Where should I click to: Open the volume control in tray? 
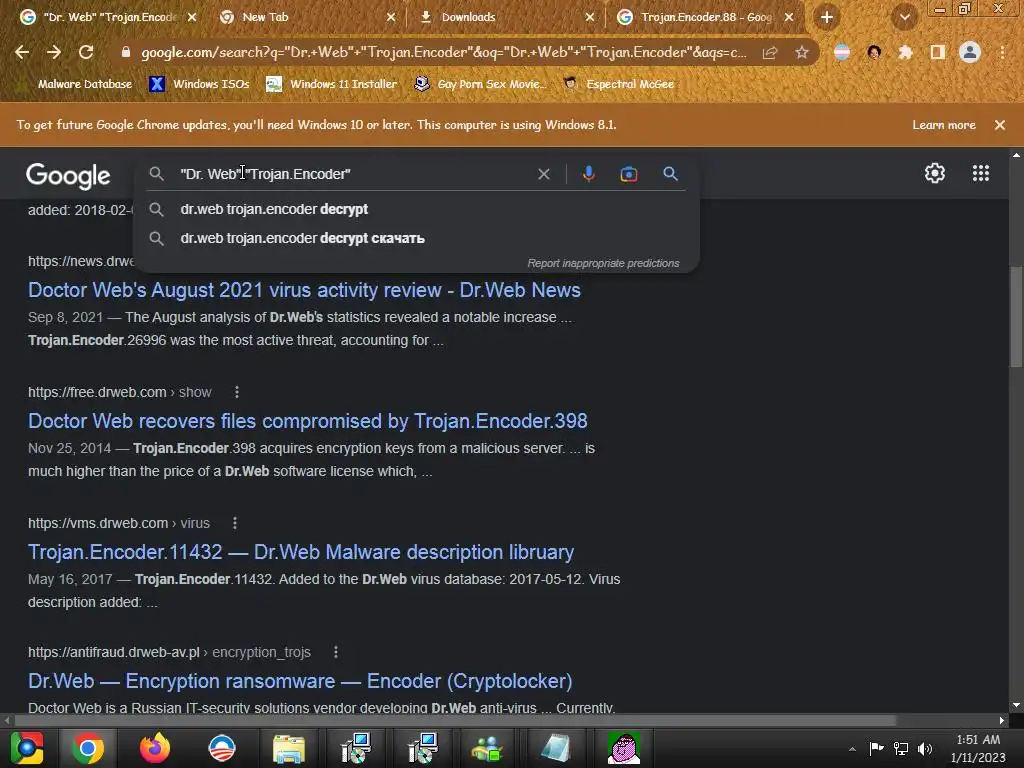coord(925,748)
